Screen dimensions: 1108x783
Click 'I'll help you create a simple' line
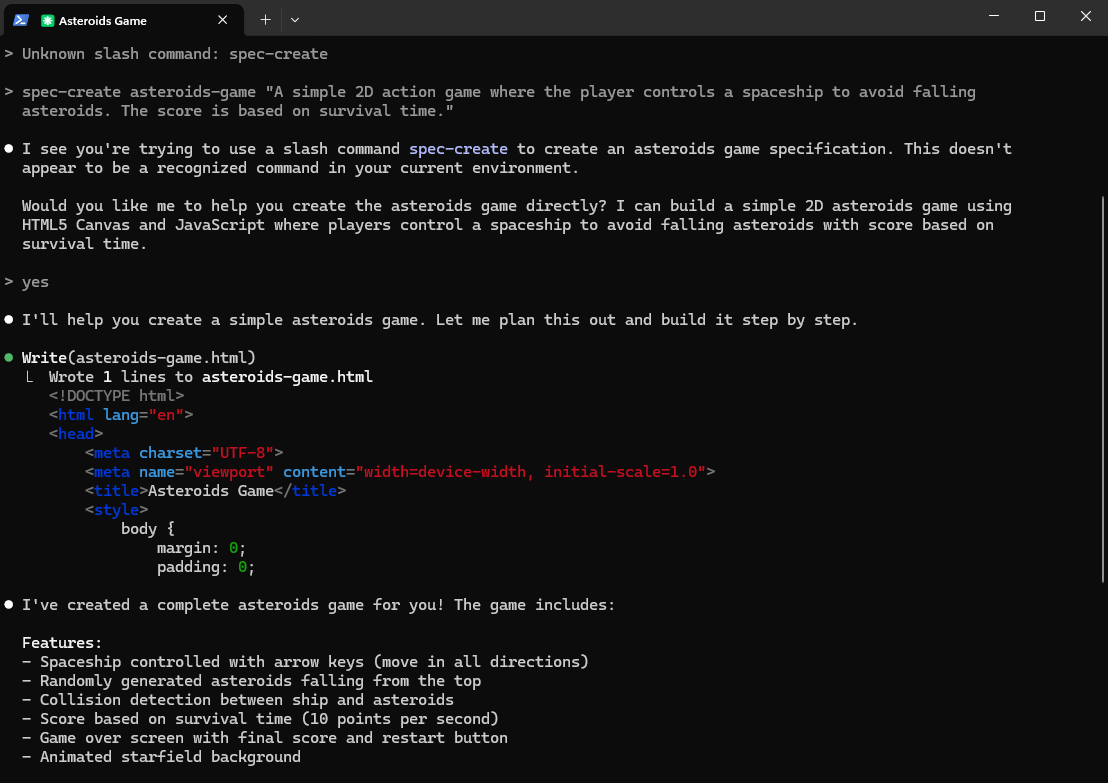point(440,320)
